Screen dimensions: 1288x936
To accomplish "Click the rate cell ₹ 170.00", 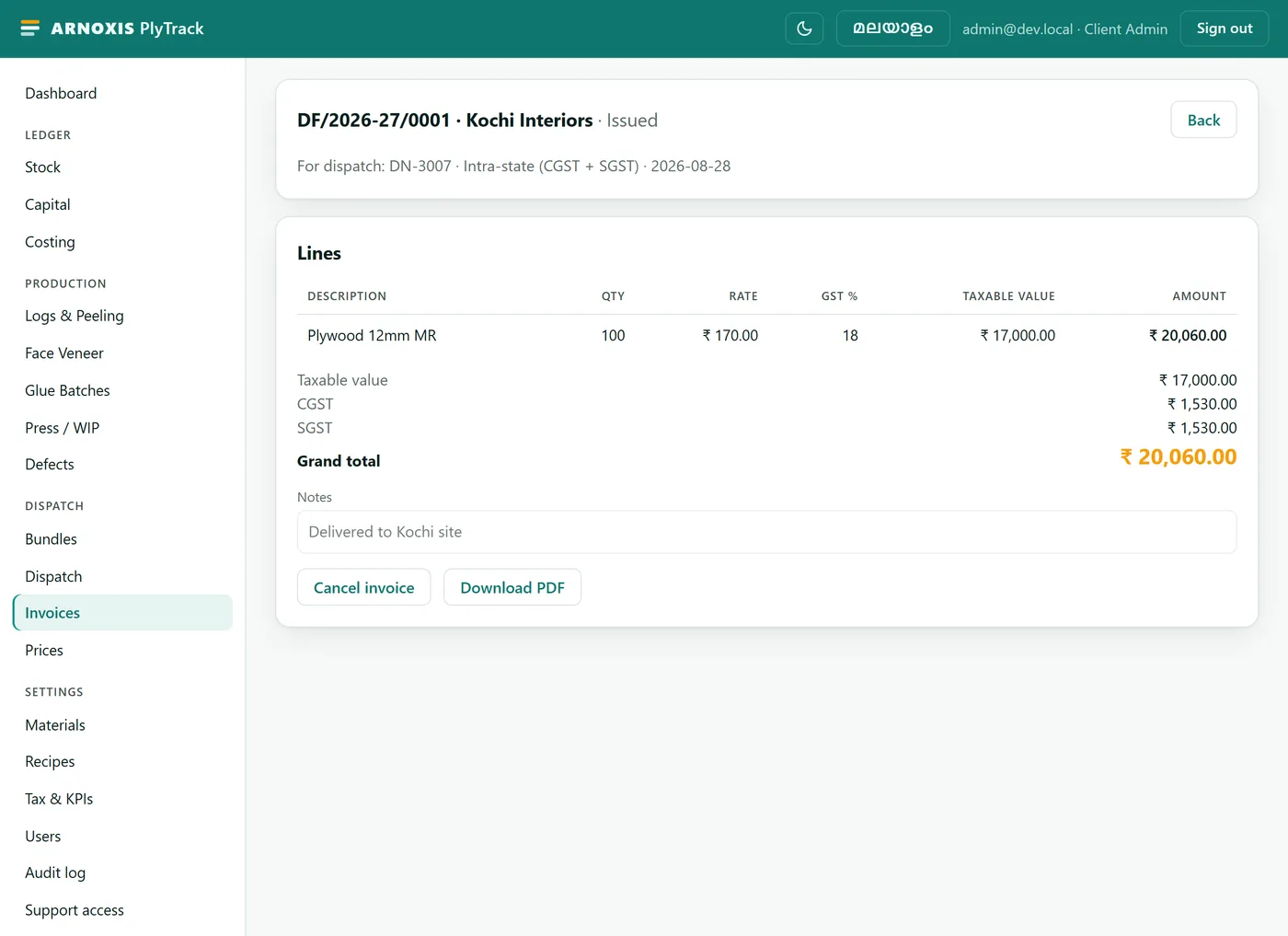I will click(730, 336).
